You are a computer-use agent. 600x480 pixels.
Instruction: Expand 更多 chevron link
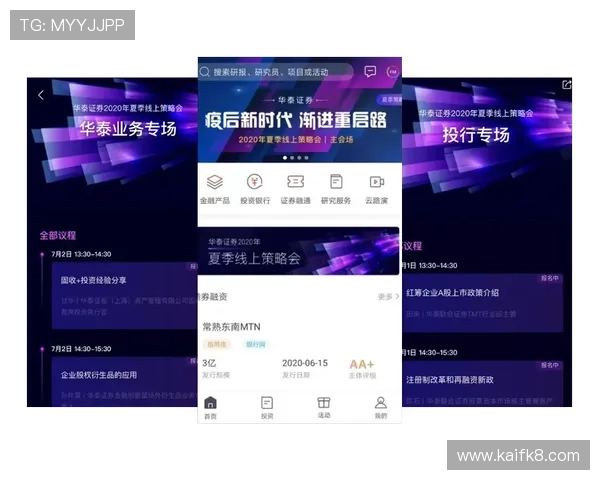(388, 297)
